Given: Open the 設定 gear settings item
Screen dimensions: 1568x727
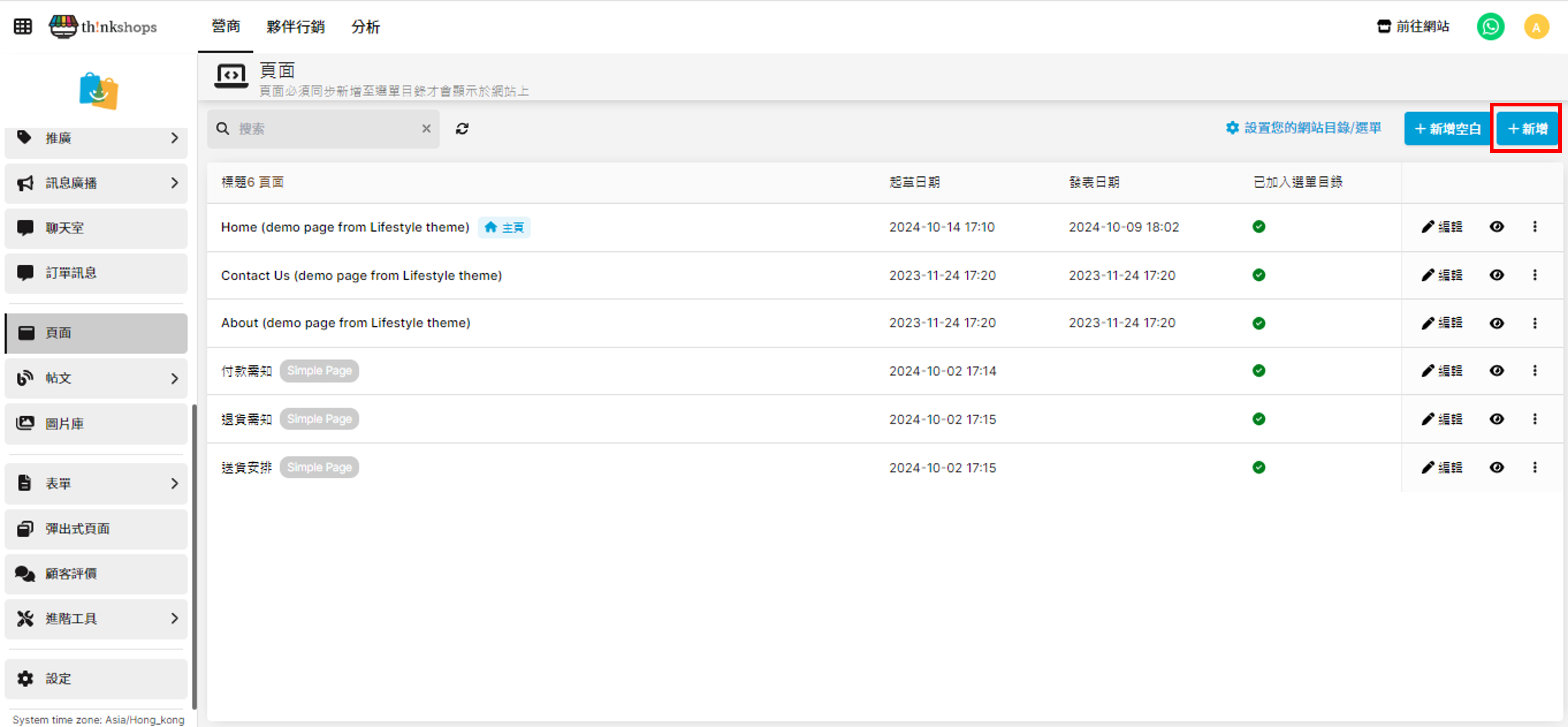Looking at the screenshot, I should point(96,678).
